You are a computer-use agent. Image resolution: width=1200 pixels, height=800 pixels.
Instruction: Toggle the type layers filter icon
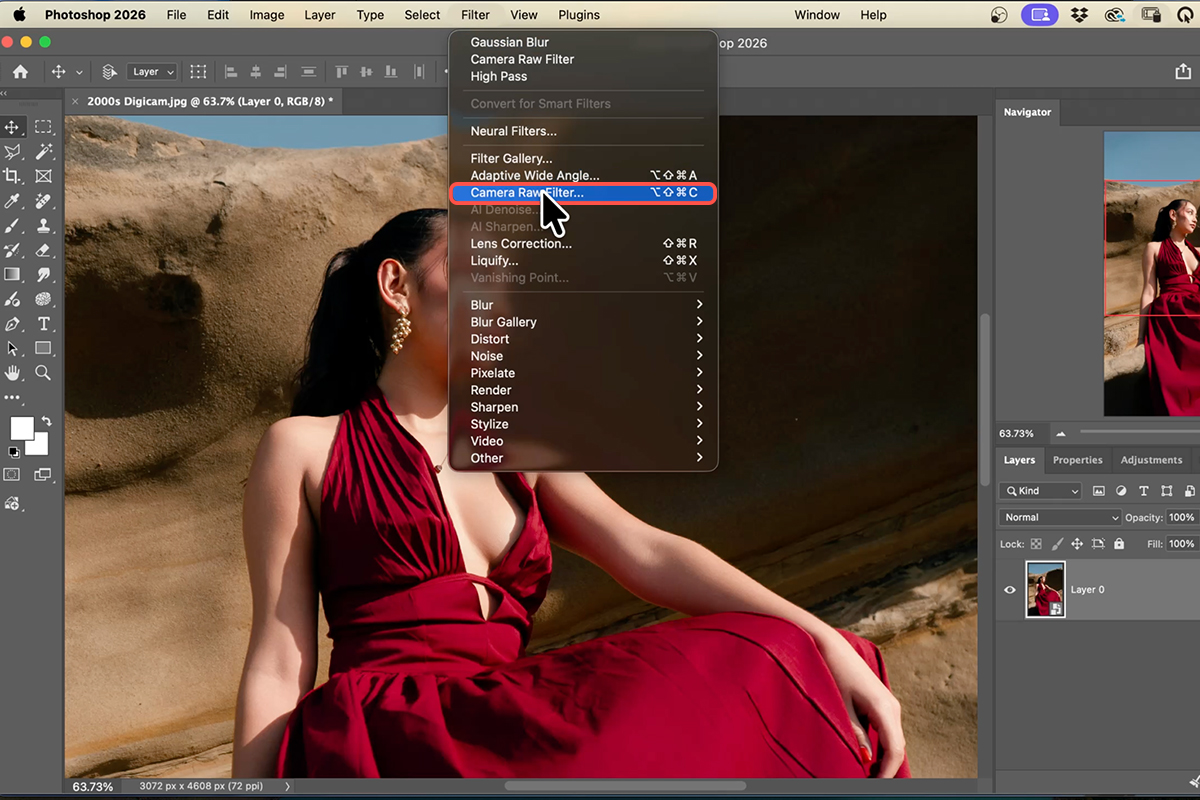[1144, 491]
